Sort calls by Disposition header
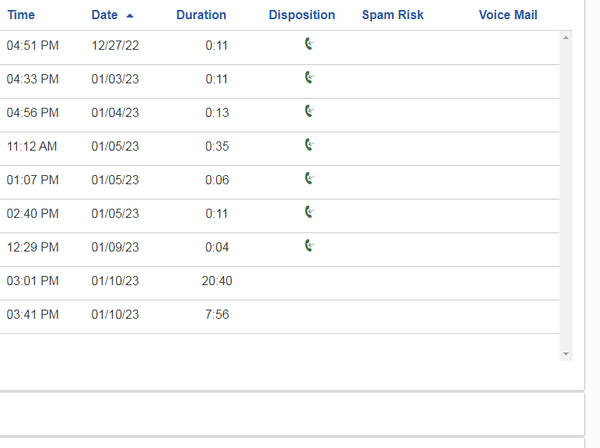The image size is (600, 448). pos(302,15)
